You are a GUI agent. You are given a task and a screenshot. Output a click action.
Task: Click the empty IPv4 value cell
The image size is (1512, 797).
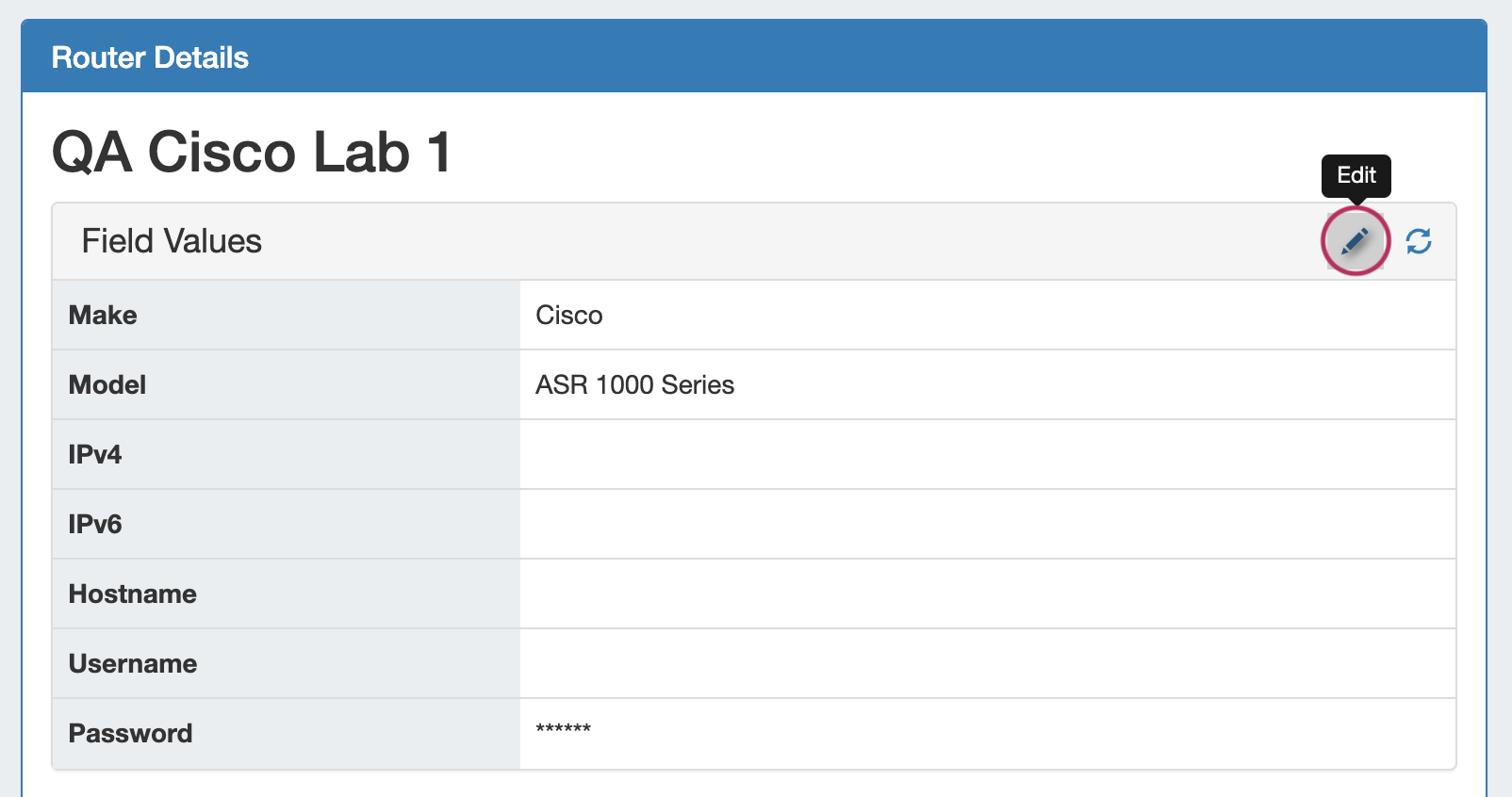tap(987, 455)
